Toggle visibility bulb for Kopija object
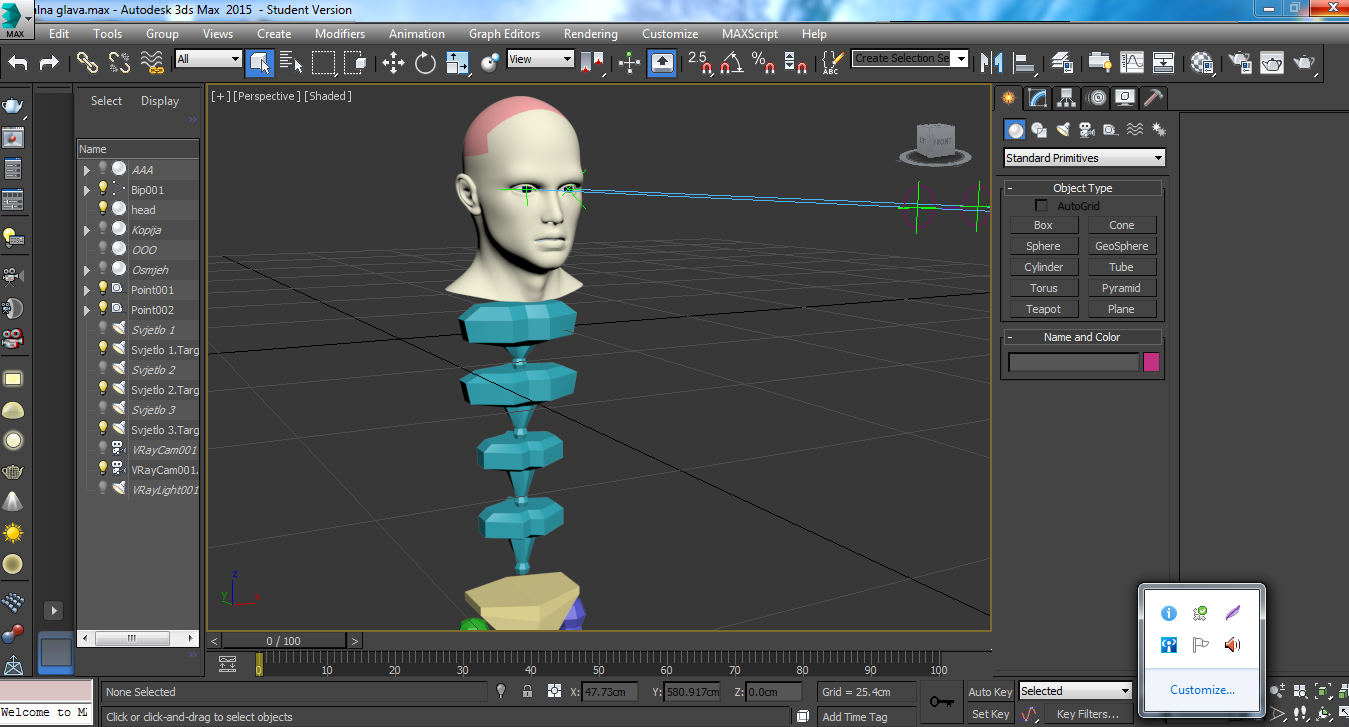The image size is (1349, 727). [x=102, y=229]
